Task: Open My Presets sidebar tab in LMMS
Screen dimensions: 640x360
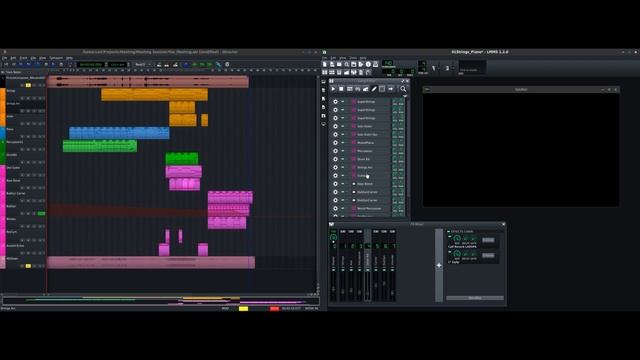Action: (x=324, y=107)
